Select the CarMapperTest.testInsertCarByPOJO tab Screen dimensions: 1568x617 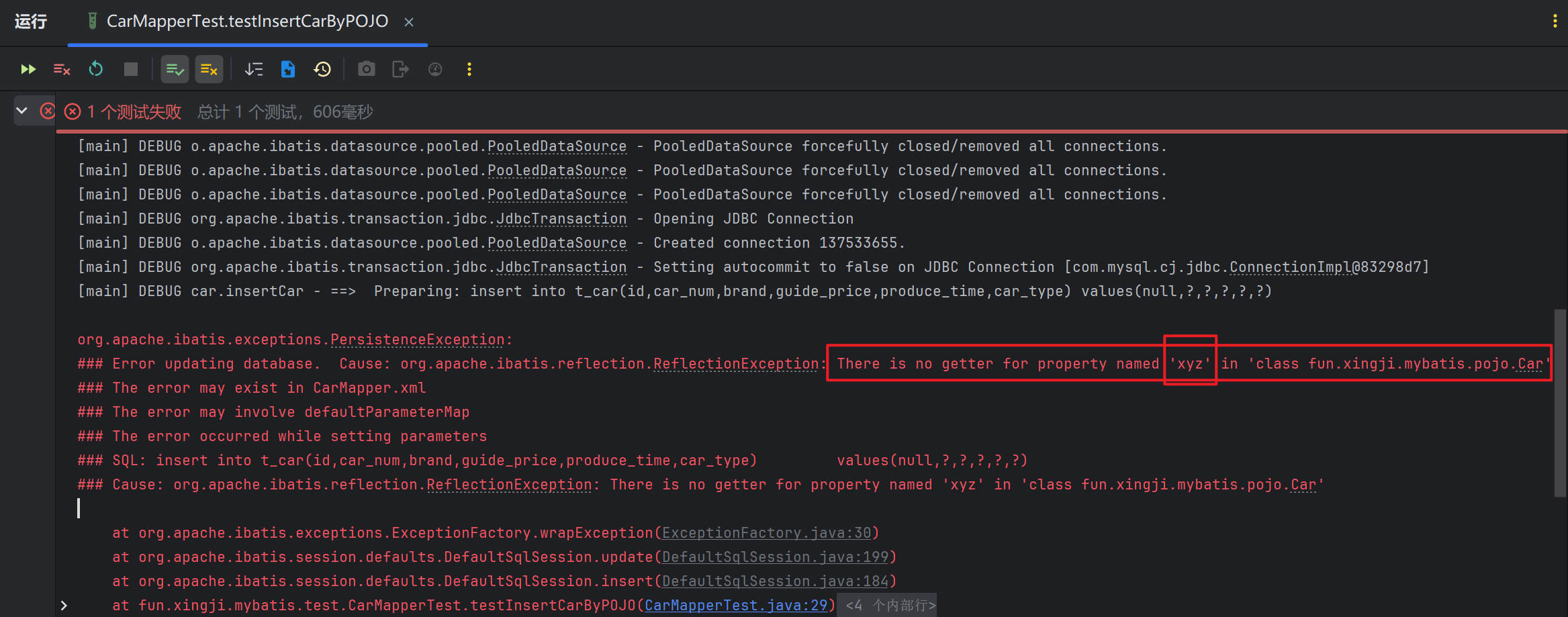tap(247, 21)
